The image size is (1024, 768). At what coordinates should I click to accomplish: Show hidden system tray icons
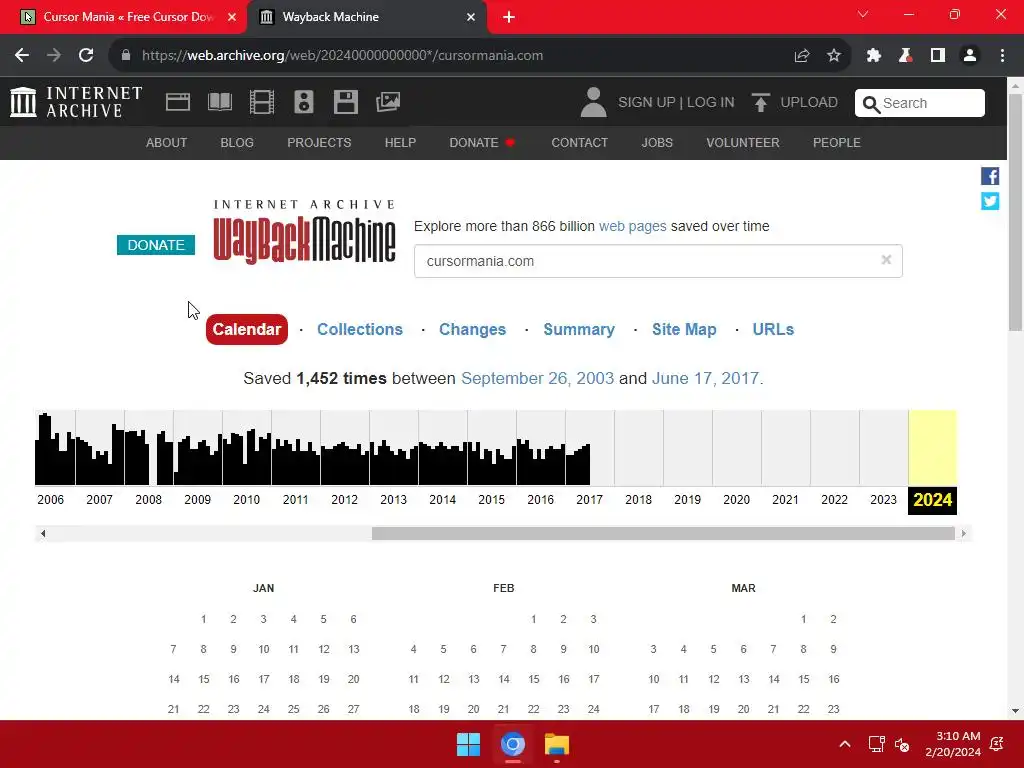point(844,744)
